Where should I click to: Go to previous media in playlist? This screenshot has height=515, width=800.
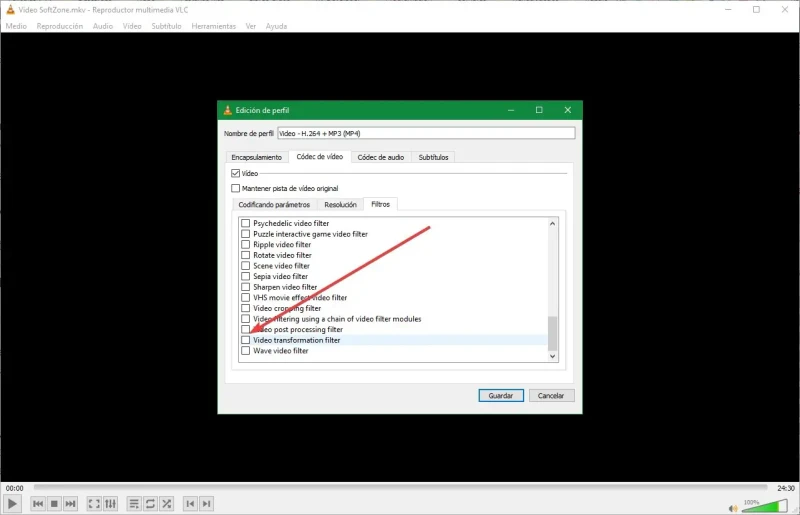click(x=38, y=504)
